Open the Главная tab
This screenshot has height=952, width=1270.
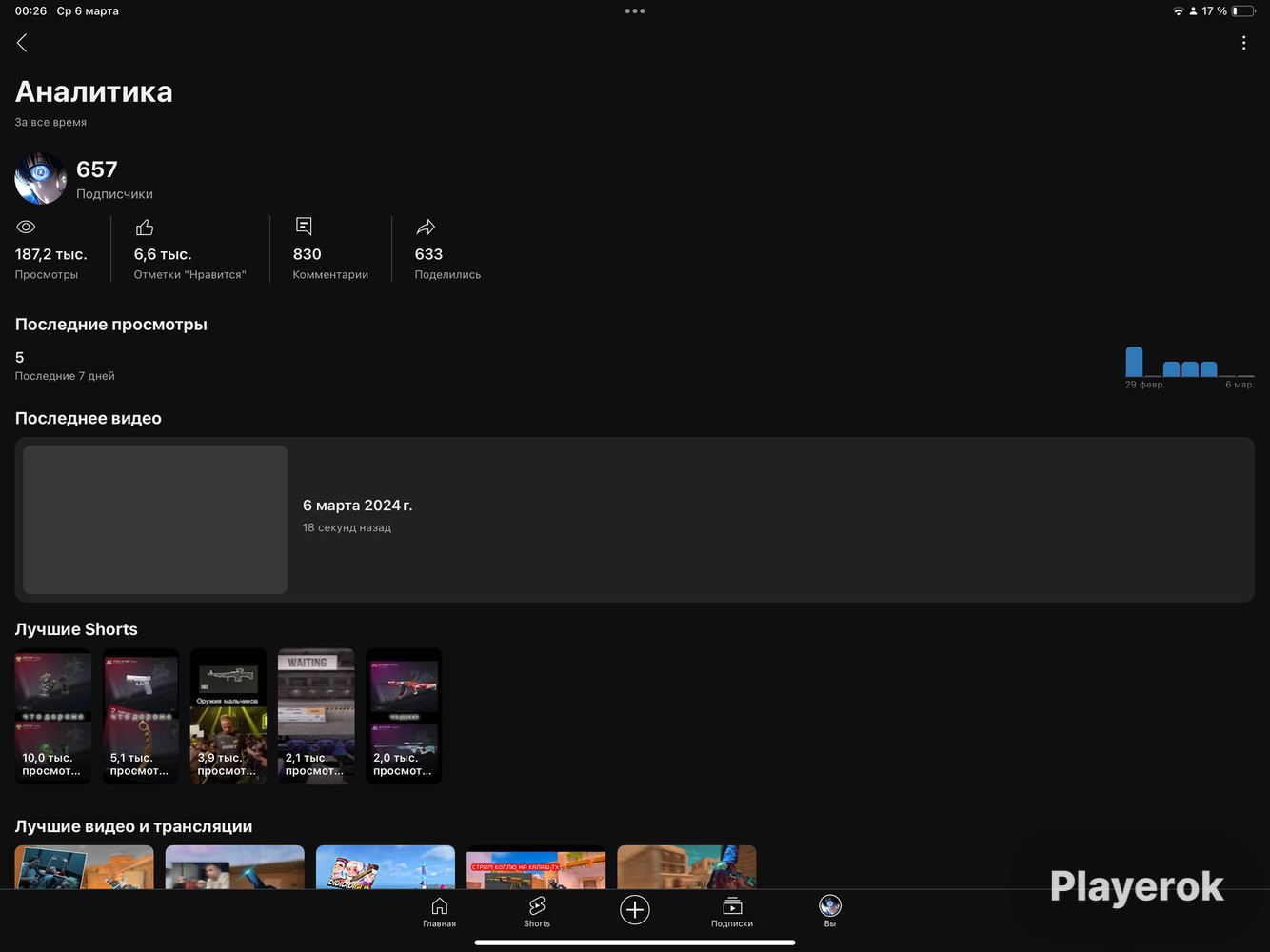[x=439, y=912]
